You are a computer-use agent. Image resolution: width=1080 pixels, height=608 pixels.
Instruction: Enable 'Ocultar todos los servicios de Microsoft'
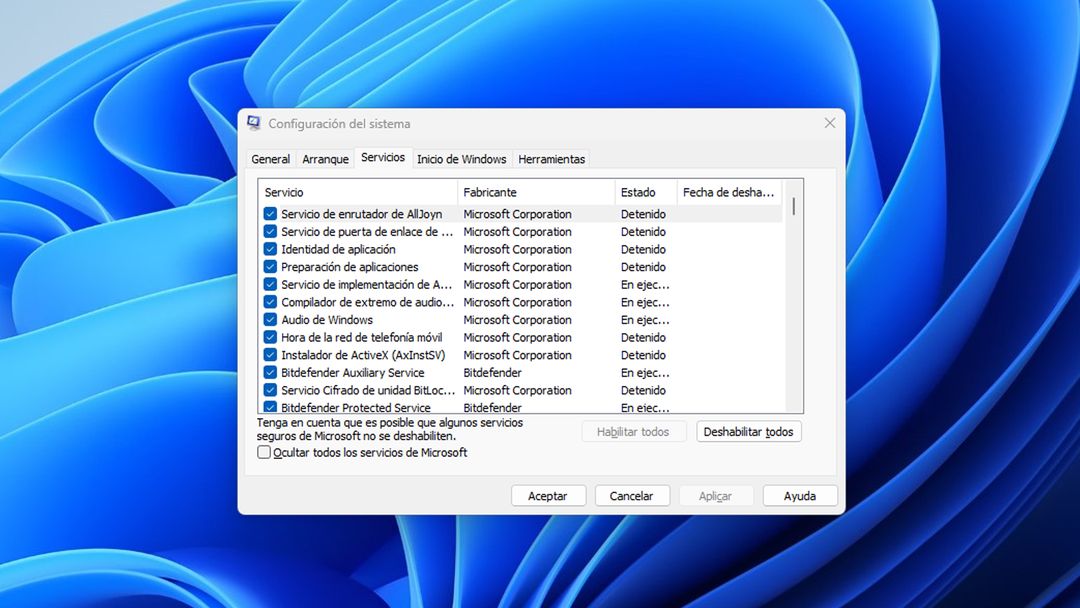point(264,453)
